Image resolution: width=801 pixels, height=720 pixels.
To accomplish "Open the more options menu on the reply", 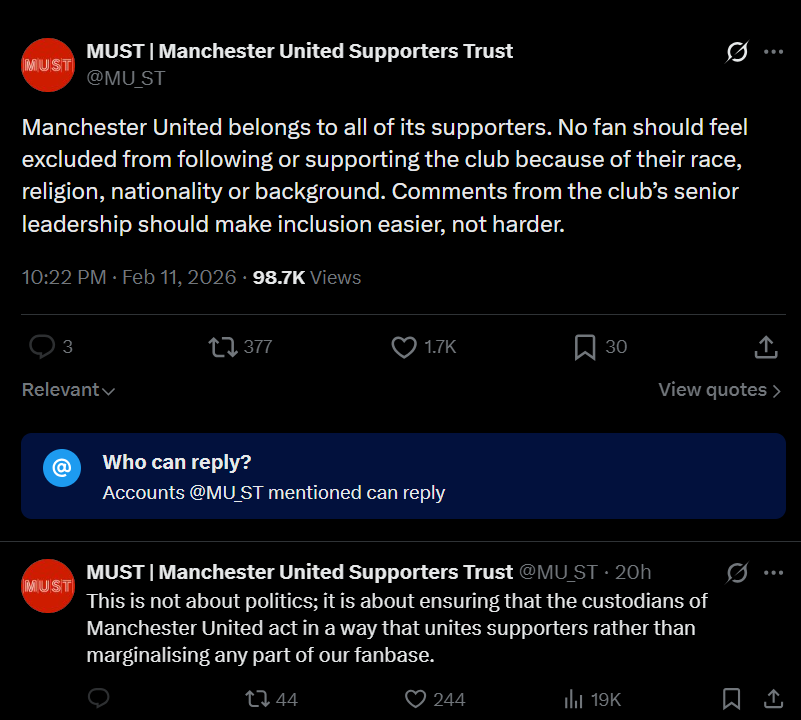I will [x=773, y=572].
